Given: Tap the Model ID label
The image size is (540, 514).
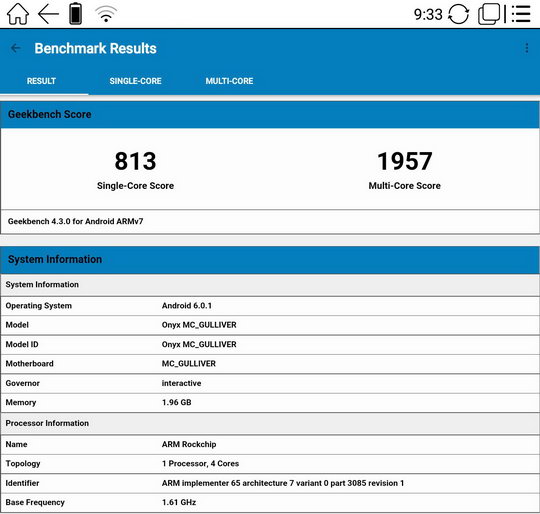Looking at the screenshot, I should pos(22,345).
